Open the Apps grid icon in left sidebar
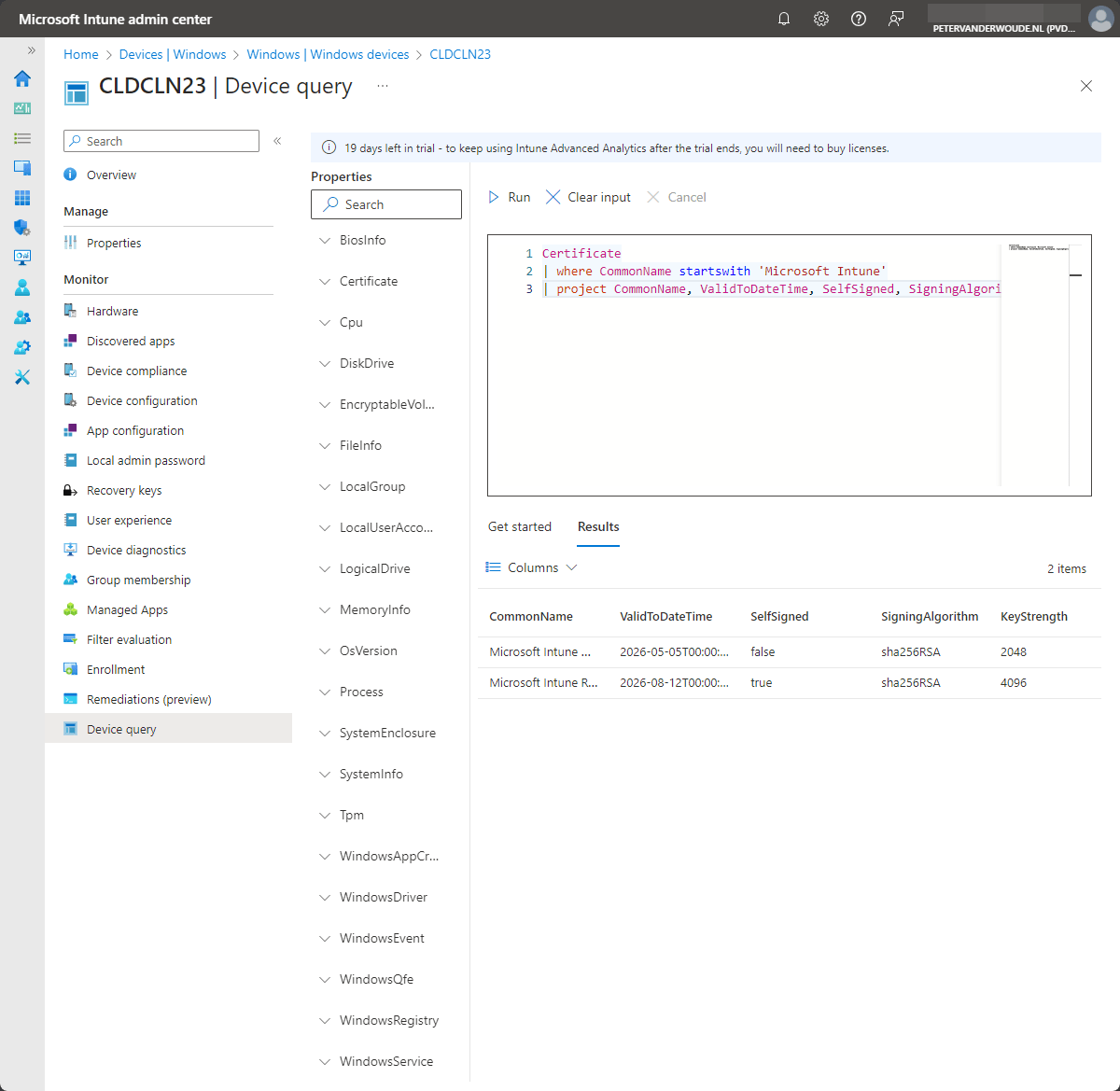 click(21, 198)
